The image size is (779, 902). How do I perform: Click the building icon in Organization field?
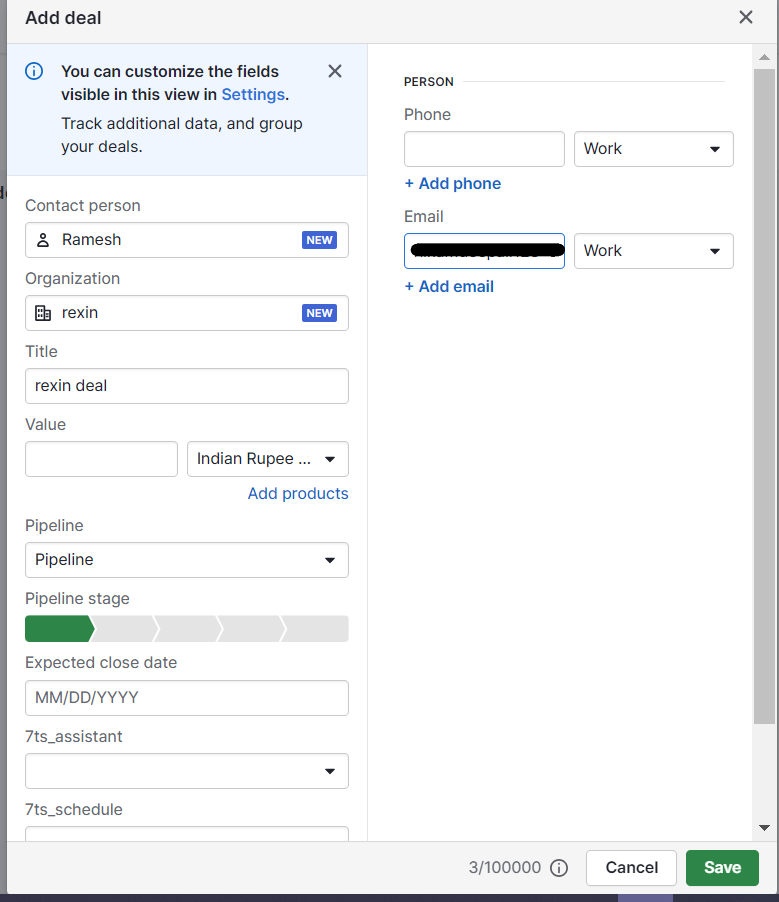43,313
